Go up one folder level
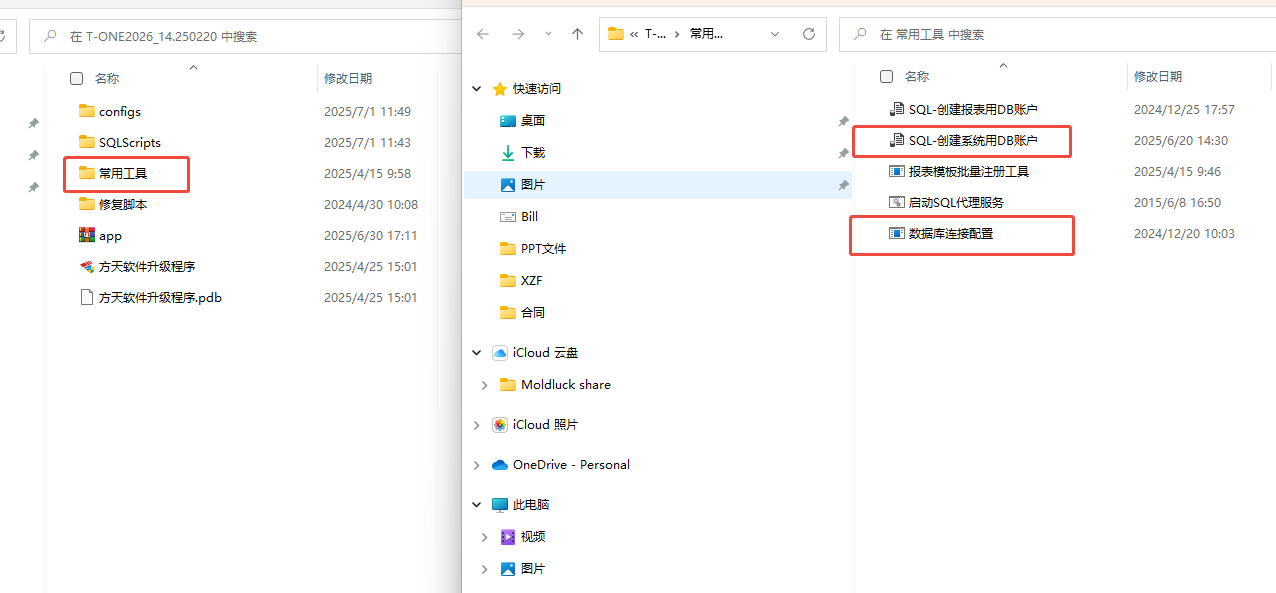The height and width of the screenshot is (593, 1276). [x=577, y=34]
